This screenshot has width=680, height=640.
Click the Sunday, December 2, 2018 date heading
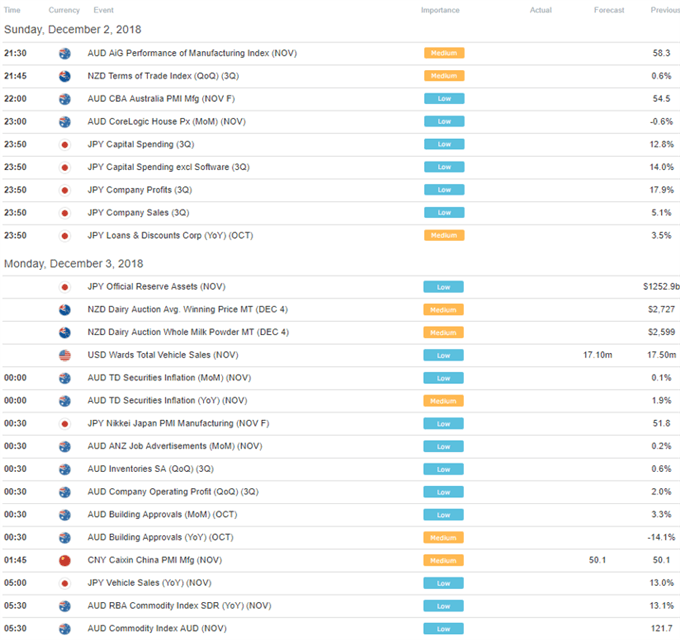(72, 29)
